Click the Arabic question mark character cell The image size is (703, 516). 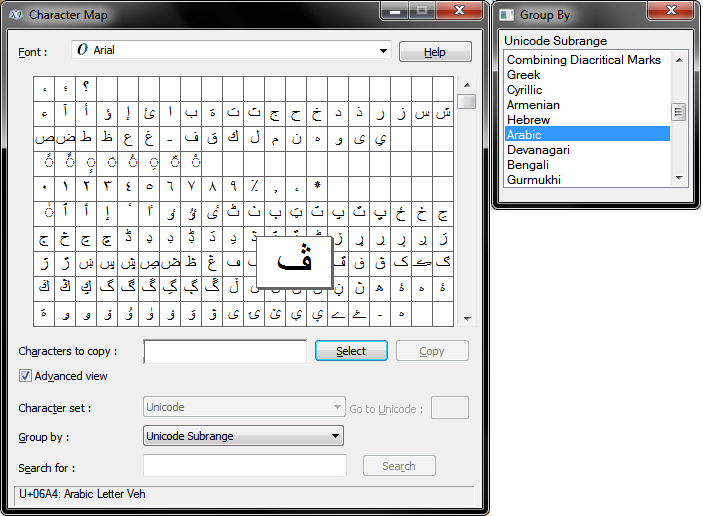pos(86,88)
